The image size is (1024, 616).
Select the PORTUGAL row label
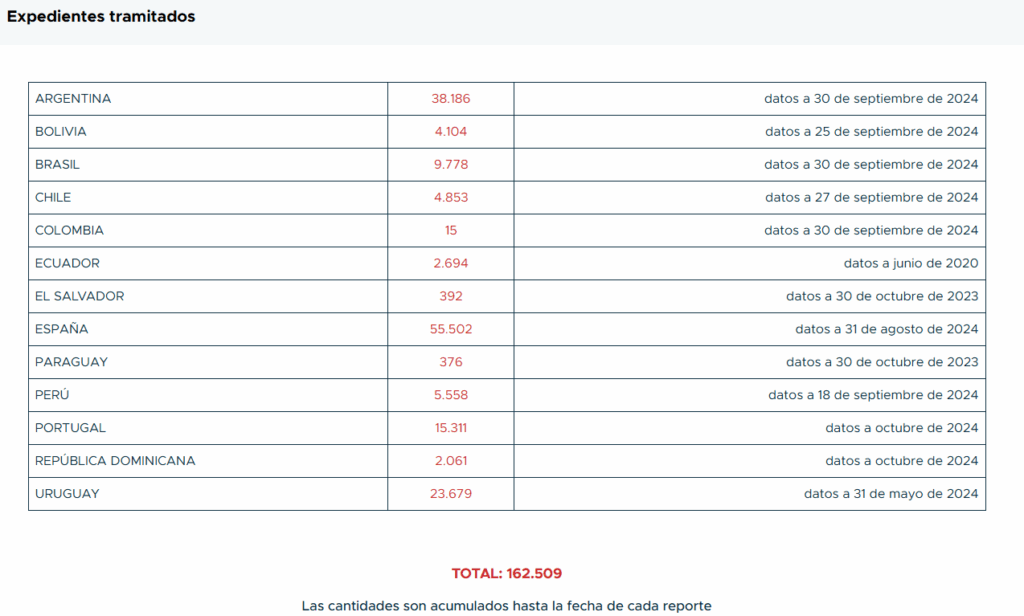pos(71,428)
